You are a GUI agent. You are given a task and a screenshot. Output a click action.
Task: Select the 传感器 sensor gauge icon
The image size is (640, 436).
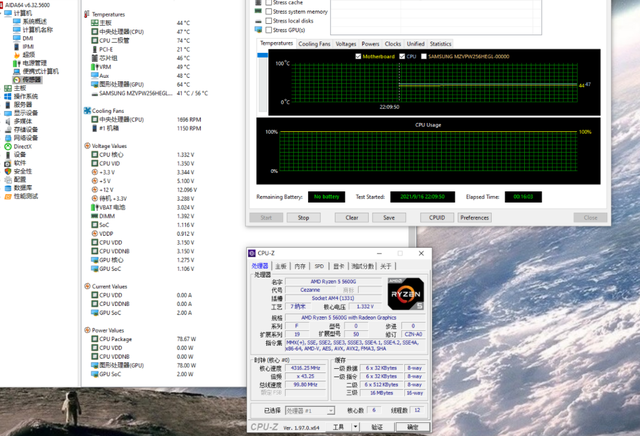pos(17,80)
